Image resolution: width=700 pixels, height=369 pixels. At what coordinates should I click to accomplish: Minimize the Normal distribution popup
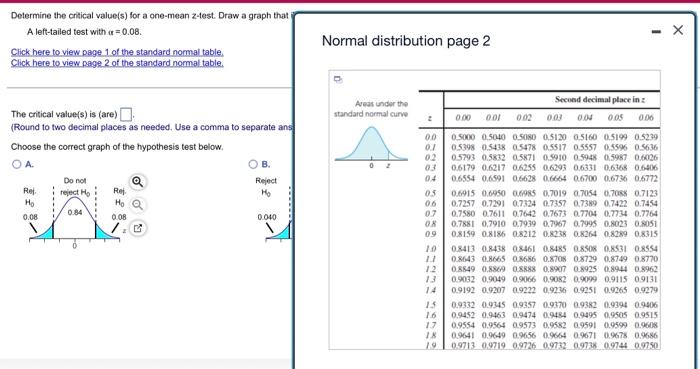(656, 31)
